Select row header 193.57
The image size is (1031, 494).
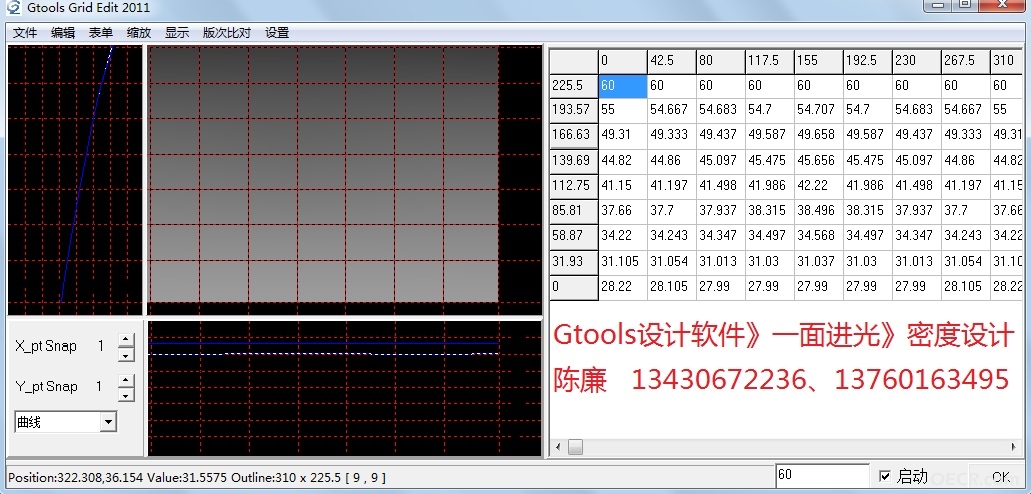[574, 111]
